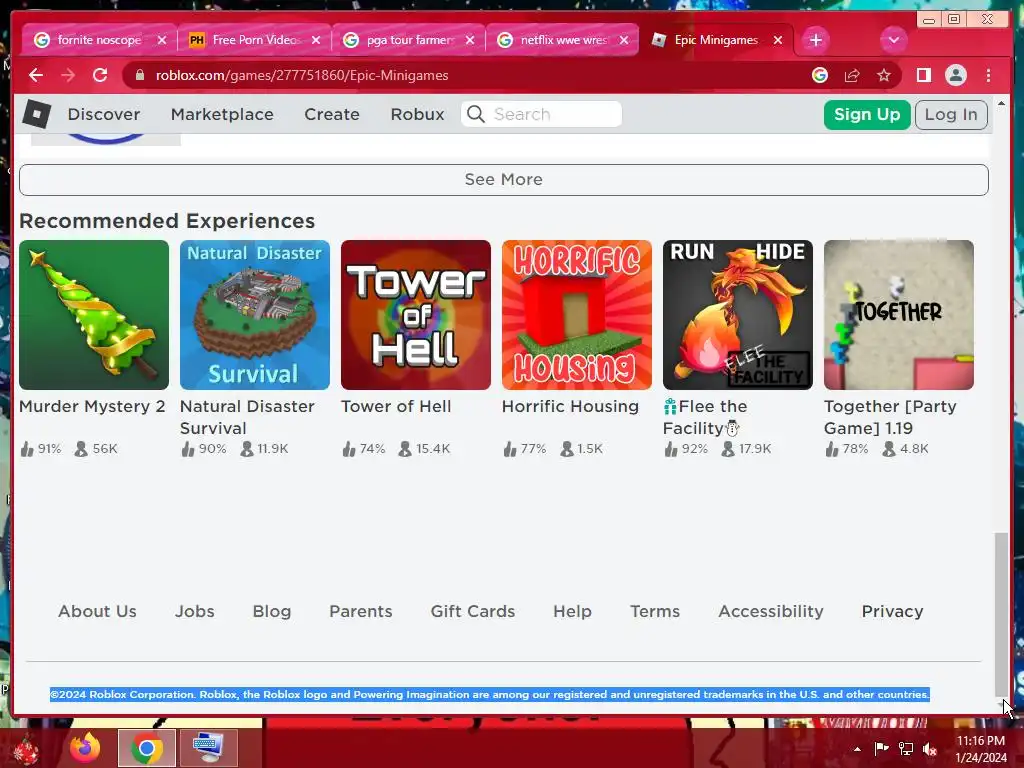1024x768 pixels.
Task: Open Together Party Game thumbnail
Action: coord(899,315)
